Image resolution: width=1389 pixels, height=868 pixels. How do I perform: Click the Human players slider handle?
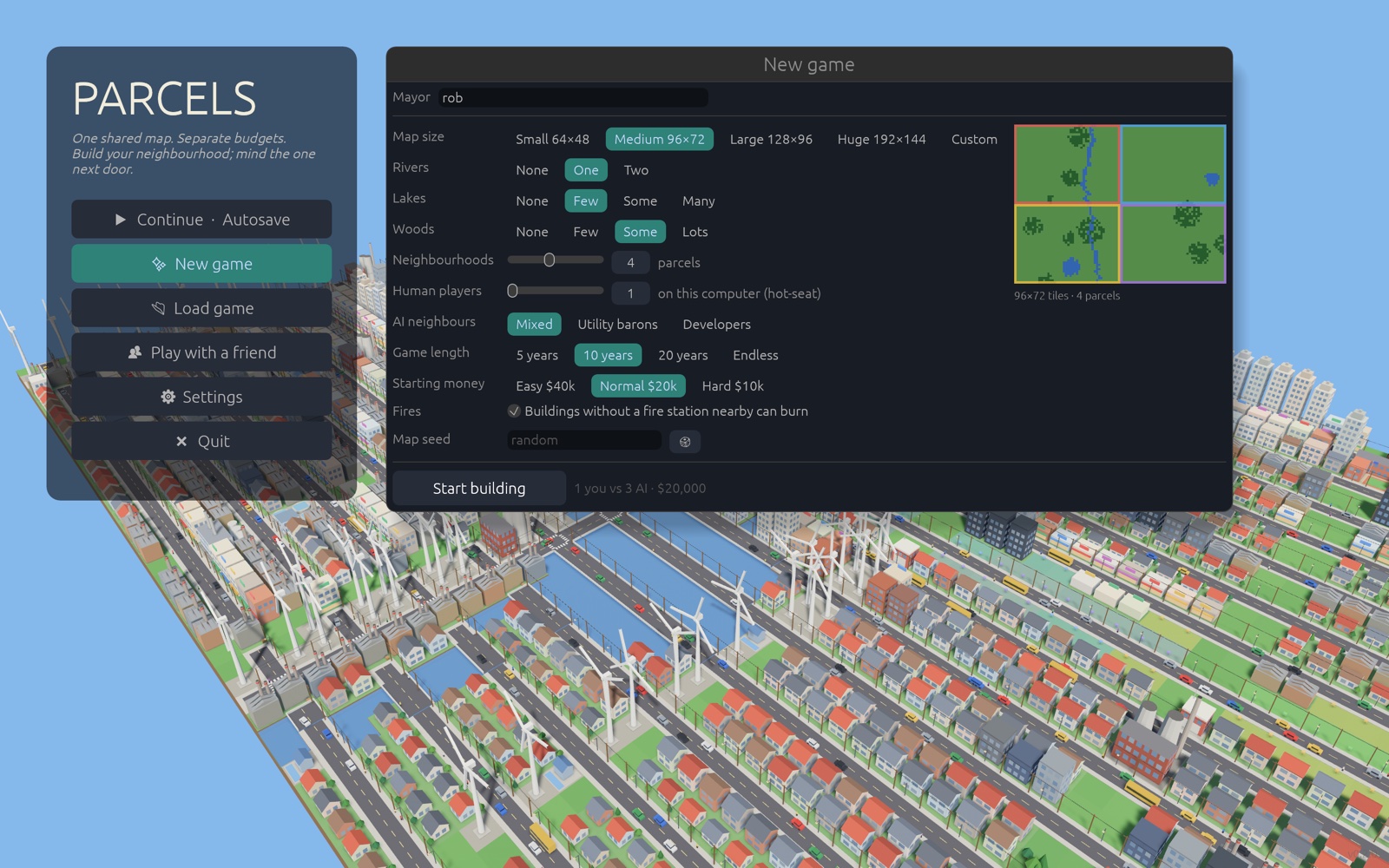512,291
